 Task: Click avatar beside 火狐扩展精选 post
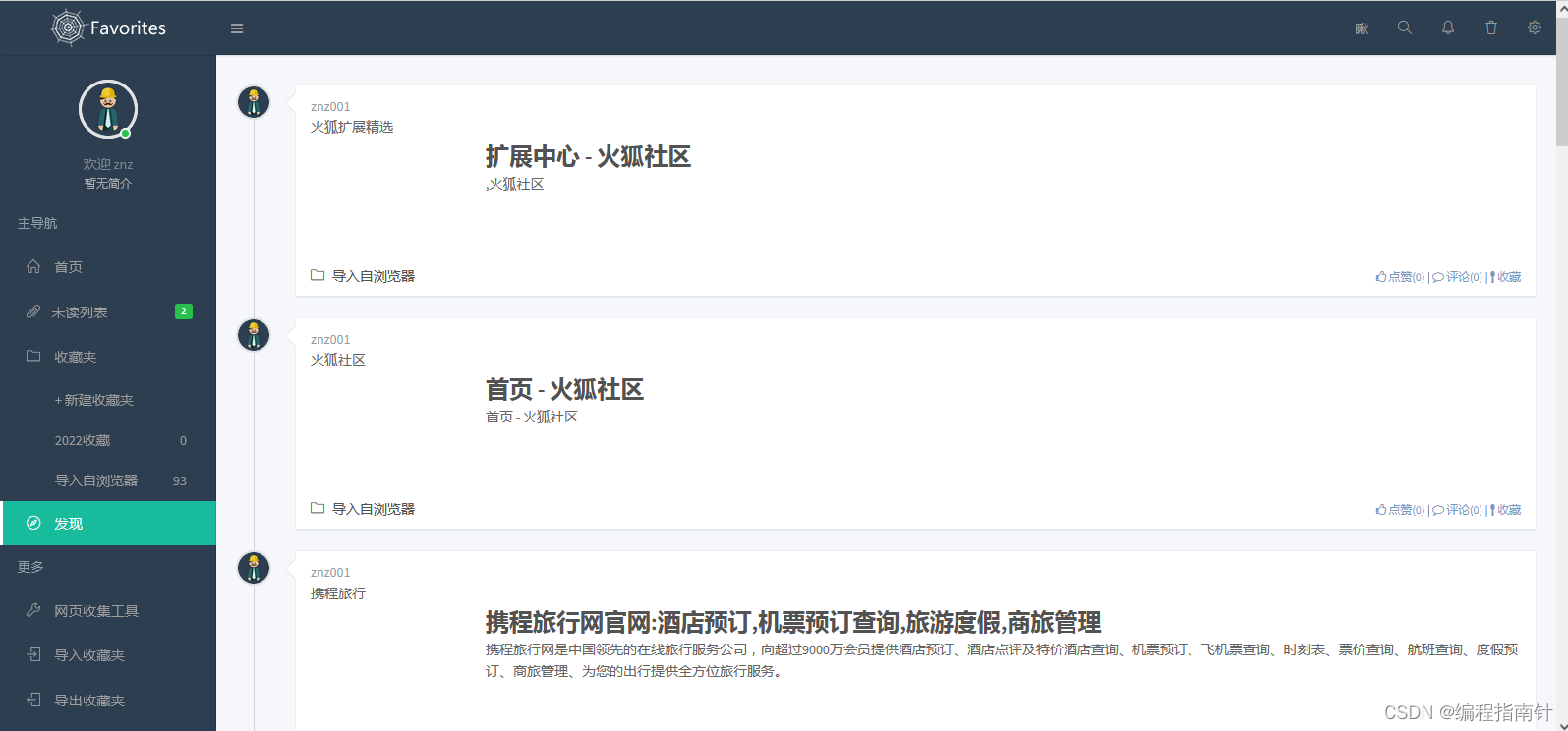click(x=254, y=102)
